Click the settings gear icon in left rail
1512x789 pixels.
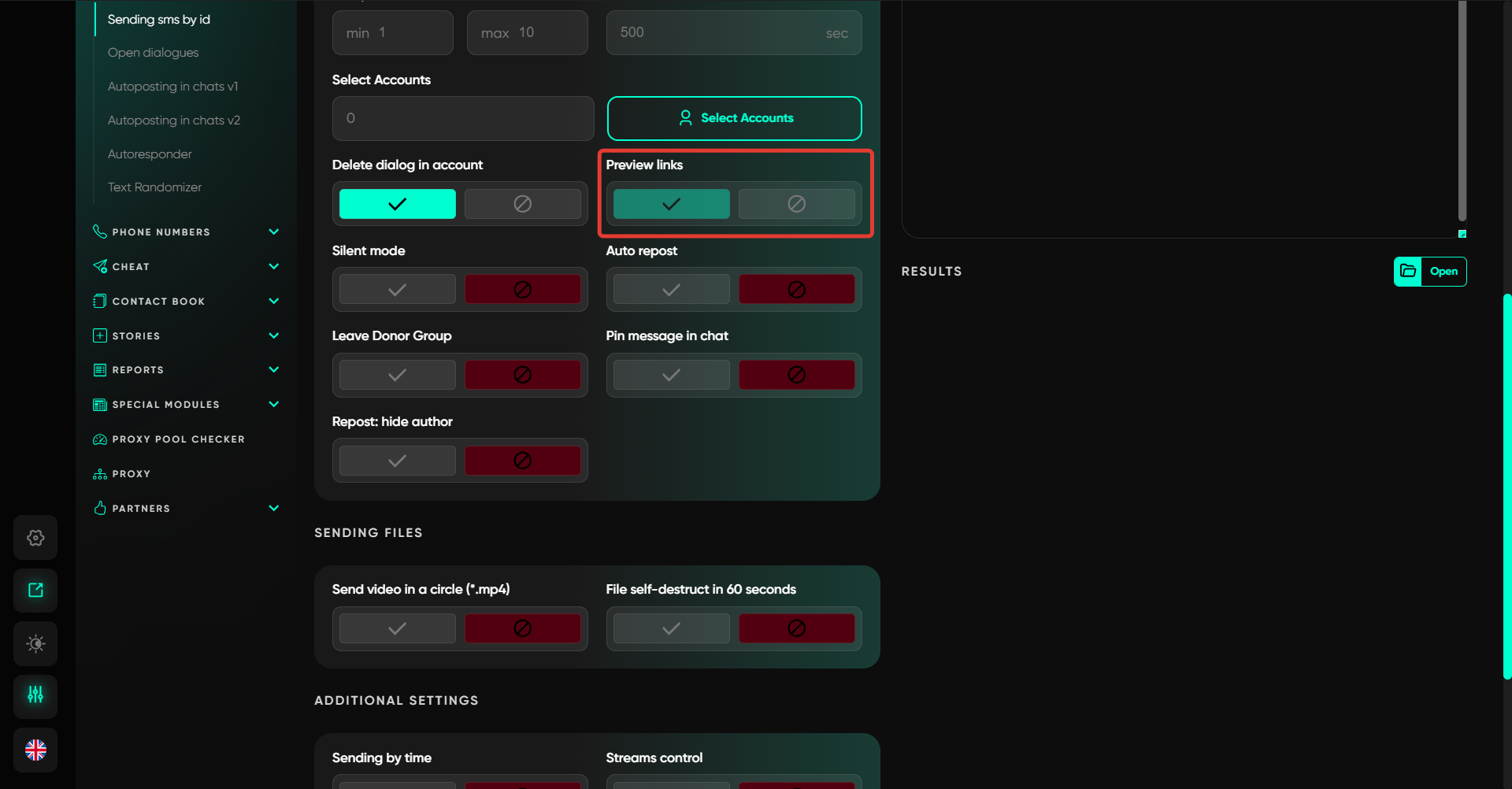click(35, 538)
